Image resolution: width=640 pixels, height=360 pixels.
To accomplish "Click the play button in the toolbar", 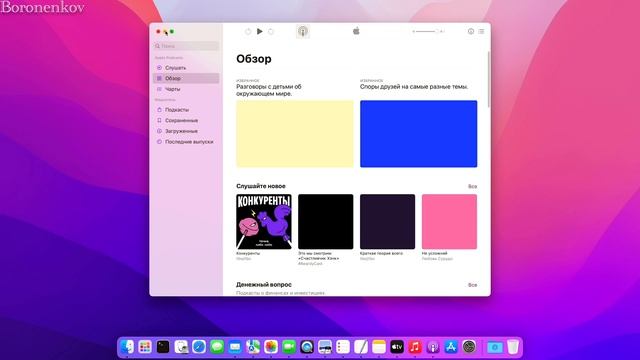I will [260, 31].
